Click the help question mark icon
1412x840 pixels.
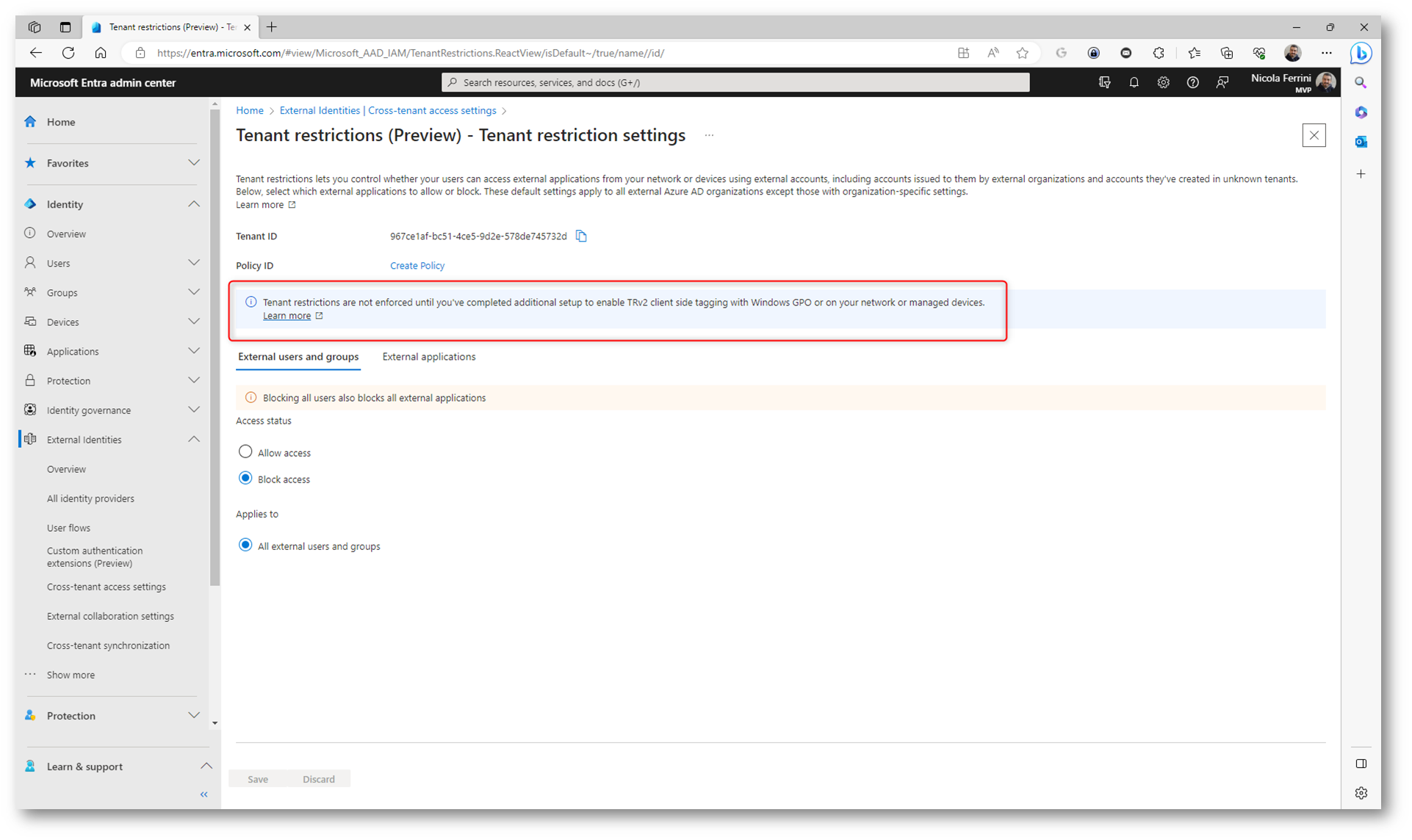(1192, 83)
